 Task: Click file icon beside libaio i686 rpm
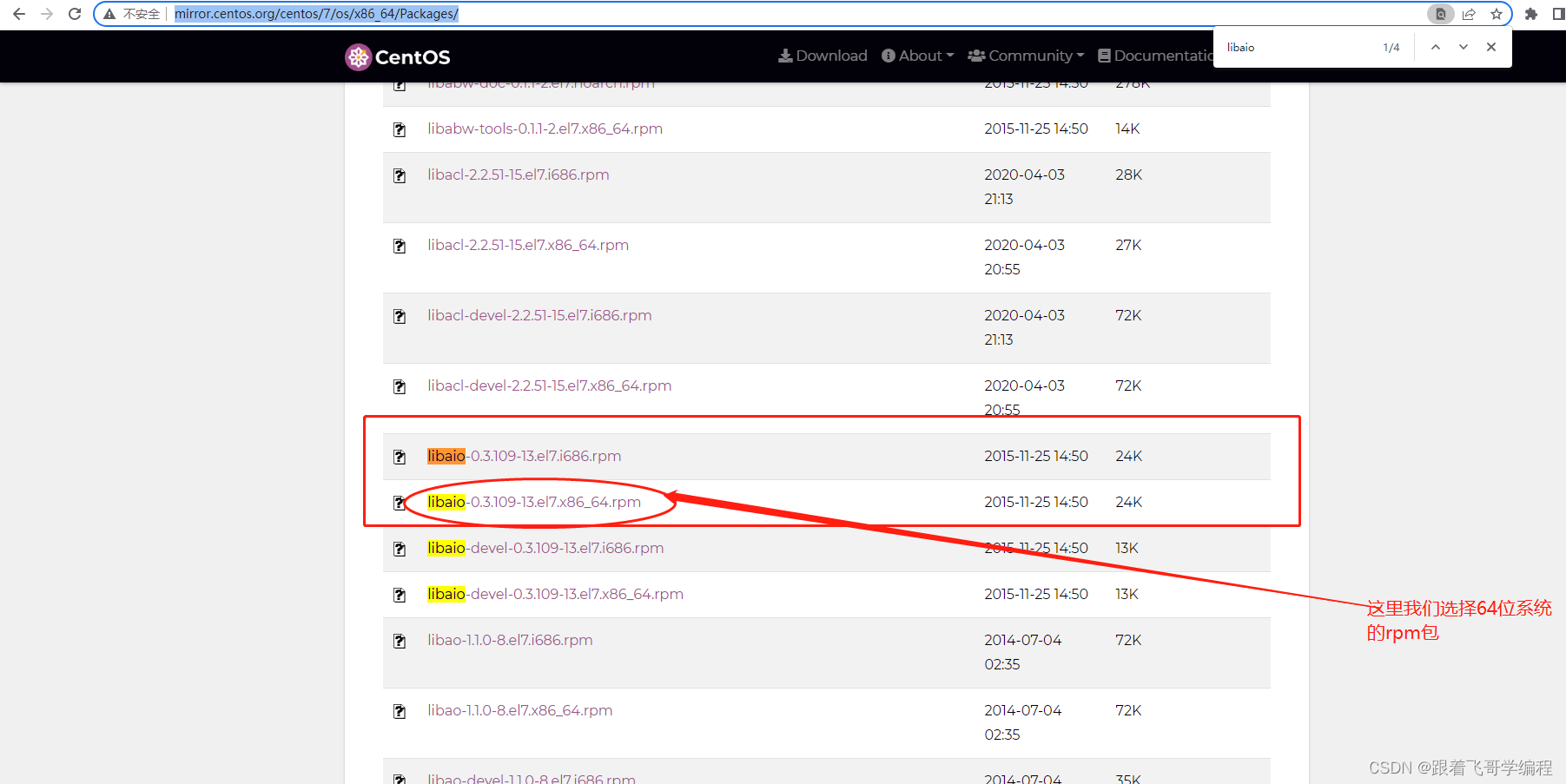tap(400, 457)
